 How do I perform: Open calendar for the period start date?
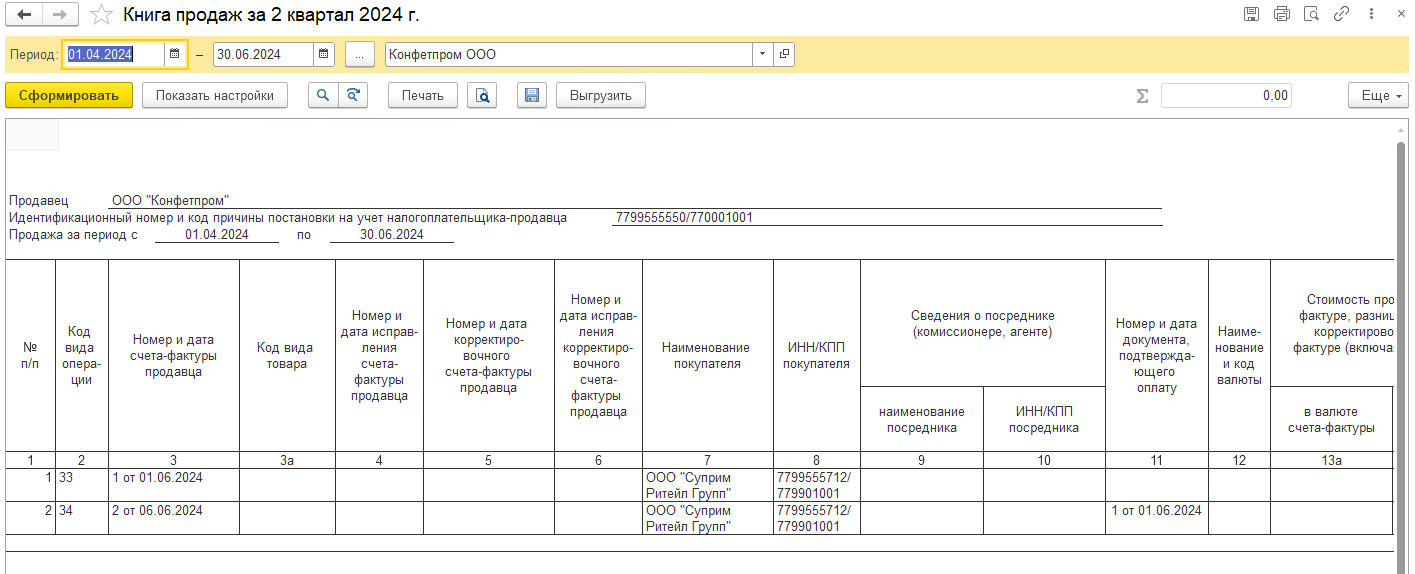(175, 54)
